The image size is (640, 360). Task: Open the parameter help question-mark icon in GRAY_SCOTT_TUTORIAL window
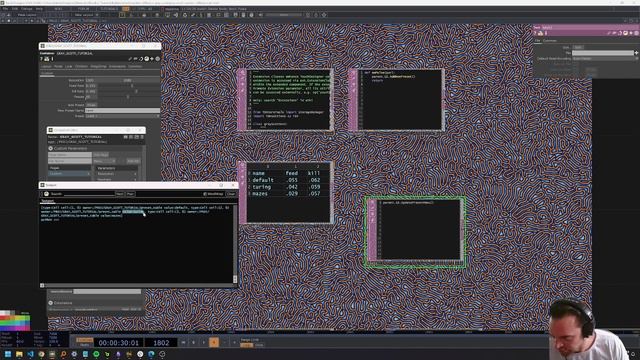pyautogui.click(x=41, y=59)
